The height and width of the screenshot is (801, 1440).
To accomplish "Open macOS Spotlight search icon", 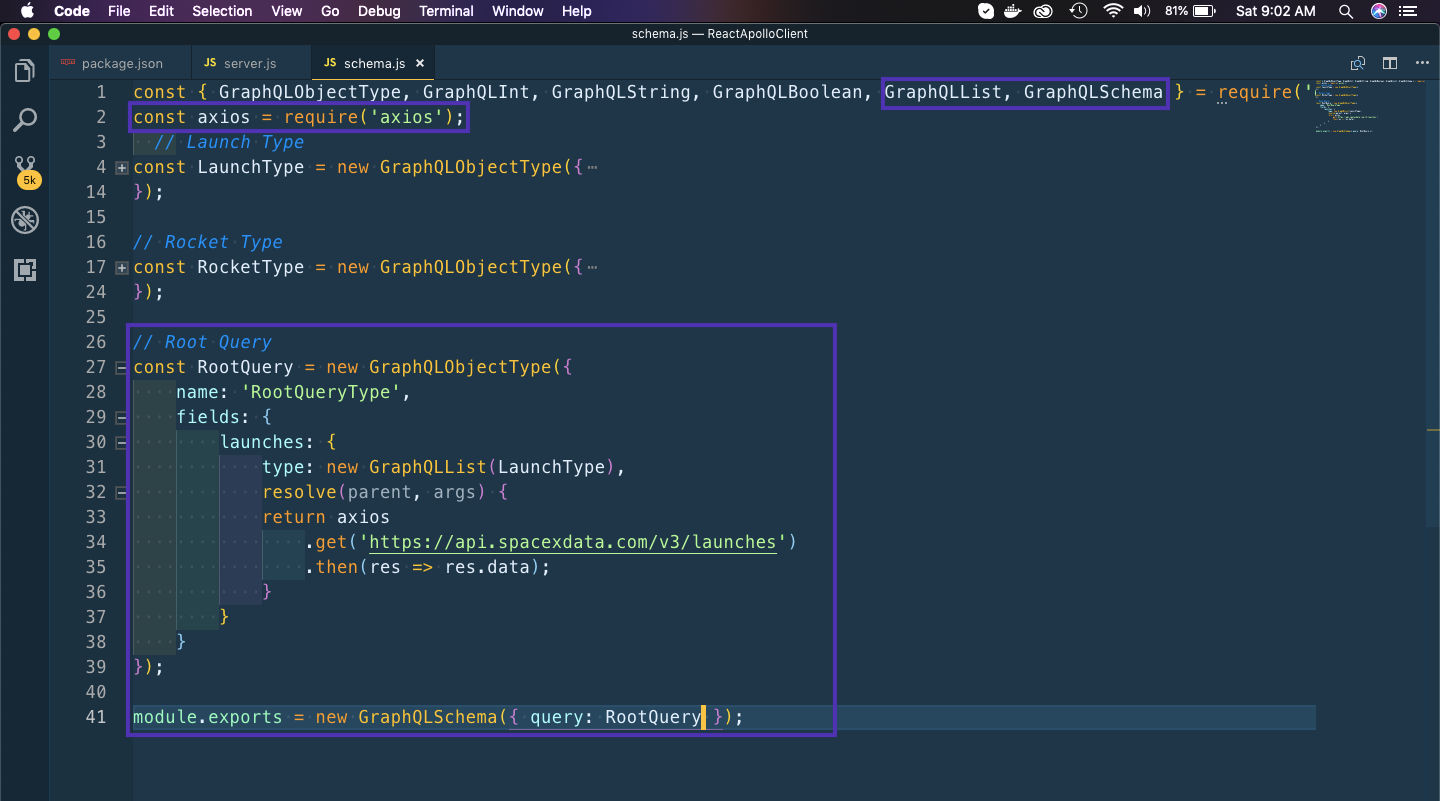I will (1346, 11).
